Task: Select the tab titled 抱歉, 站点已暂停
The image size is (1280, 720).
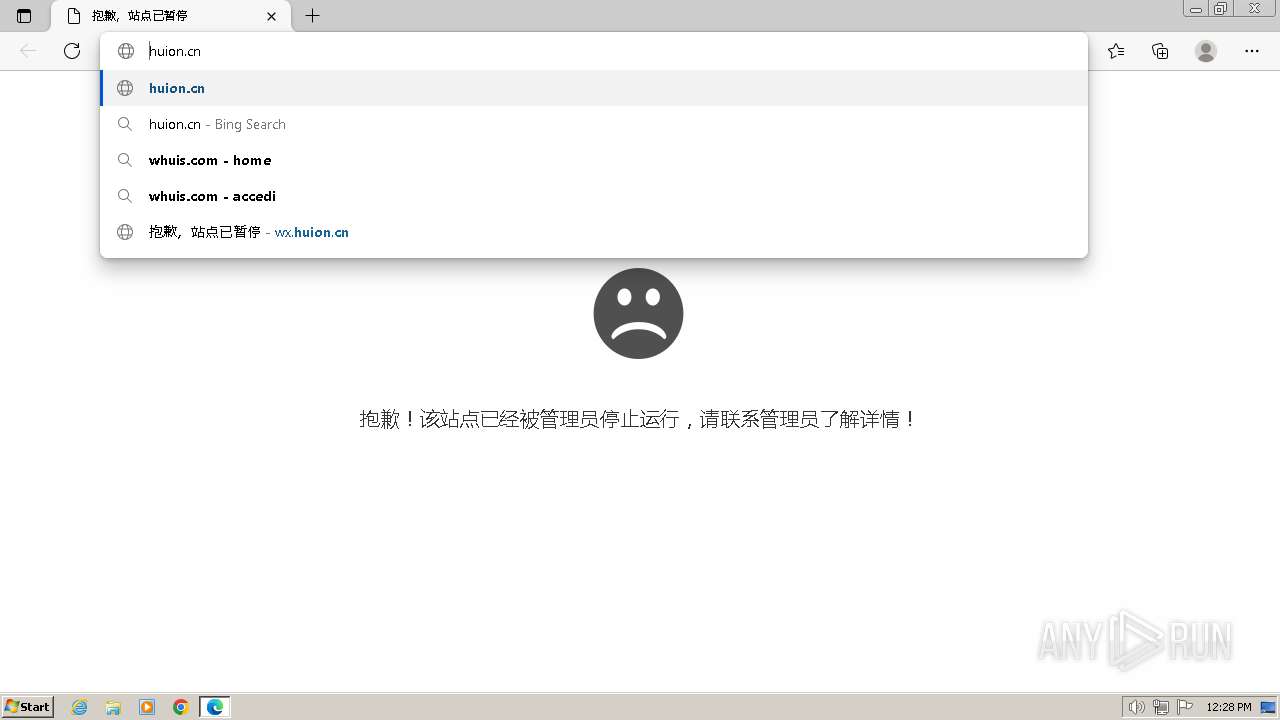Action: (x=171, y=16)
